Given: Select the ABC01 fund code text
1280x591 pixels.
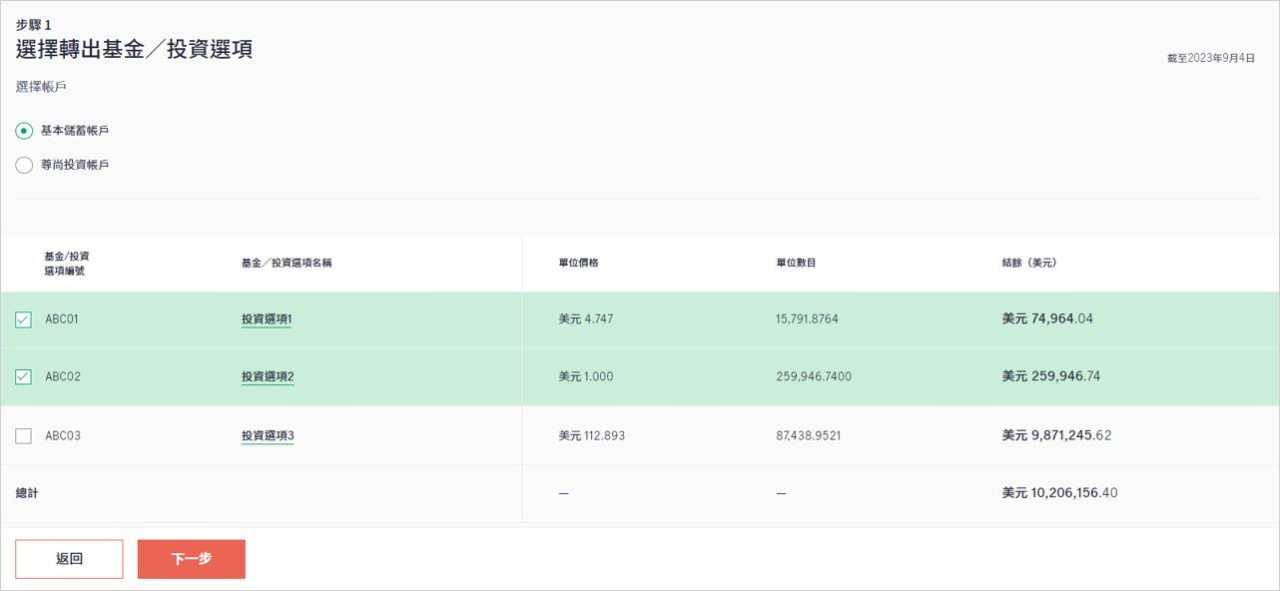Looking at the screenshot, I should (62, 320).
